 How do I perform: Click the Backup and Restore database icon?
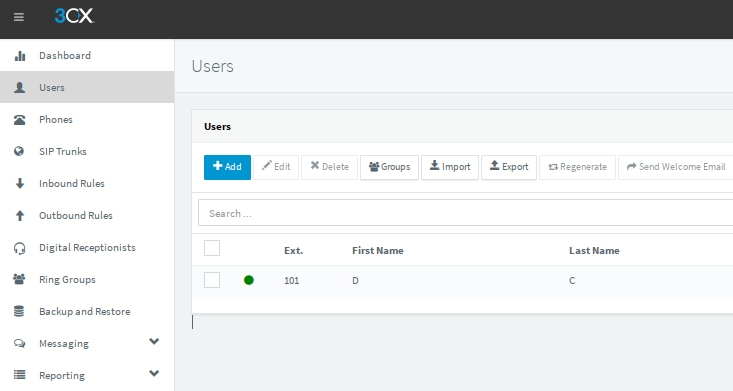click(x=19, y=311)
